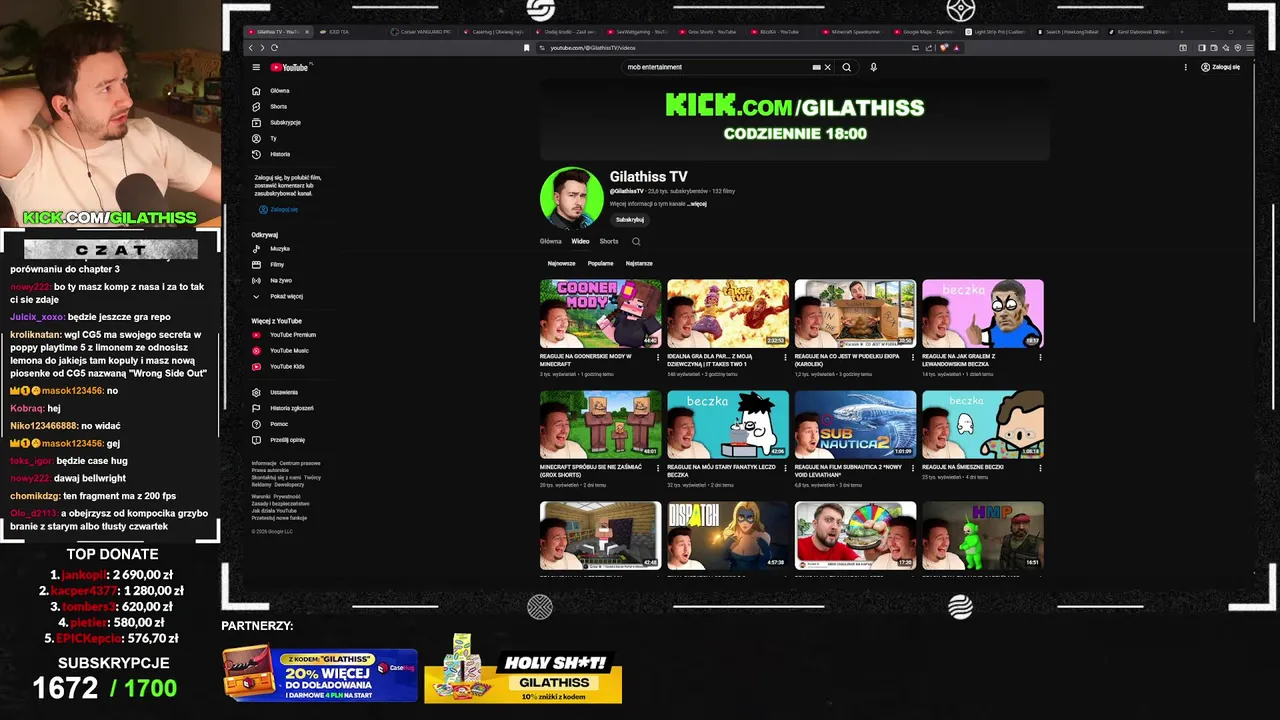Reload the page in browser toolbar

click(x=274, y=47)
